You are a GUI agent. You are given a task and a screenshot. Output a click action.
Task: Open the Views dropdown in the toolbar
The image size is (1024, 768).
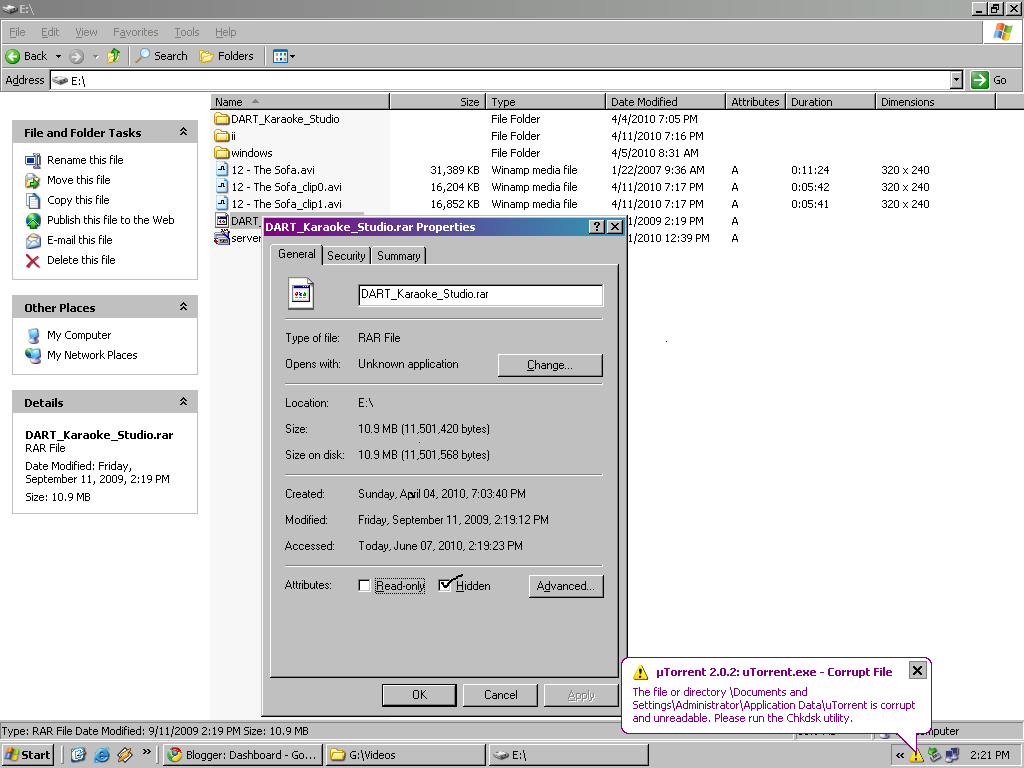pos(284,56)
